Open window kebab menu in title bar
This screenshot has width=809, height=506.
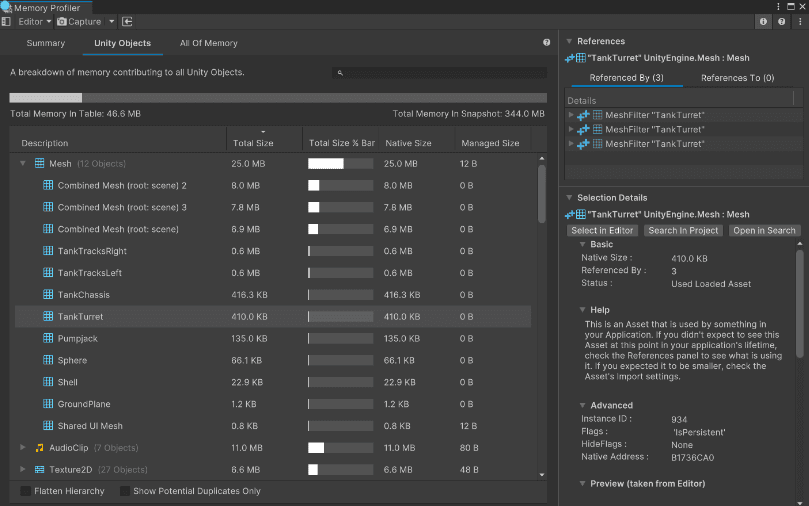(778, 7)
